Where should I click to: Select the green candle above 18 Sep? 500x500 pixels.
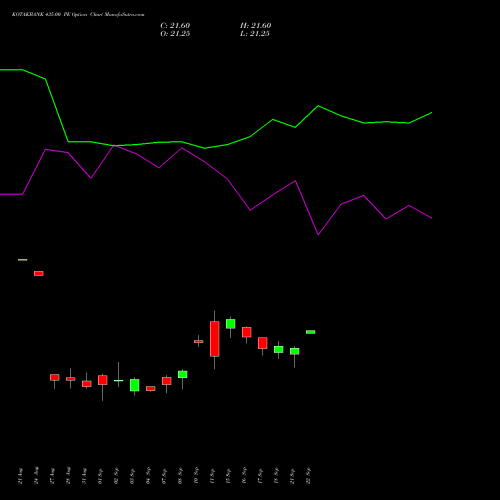[x=279, y=349]
